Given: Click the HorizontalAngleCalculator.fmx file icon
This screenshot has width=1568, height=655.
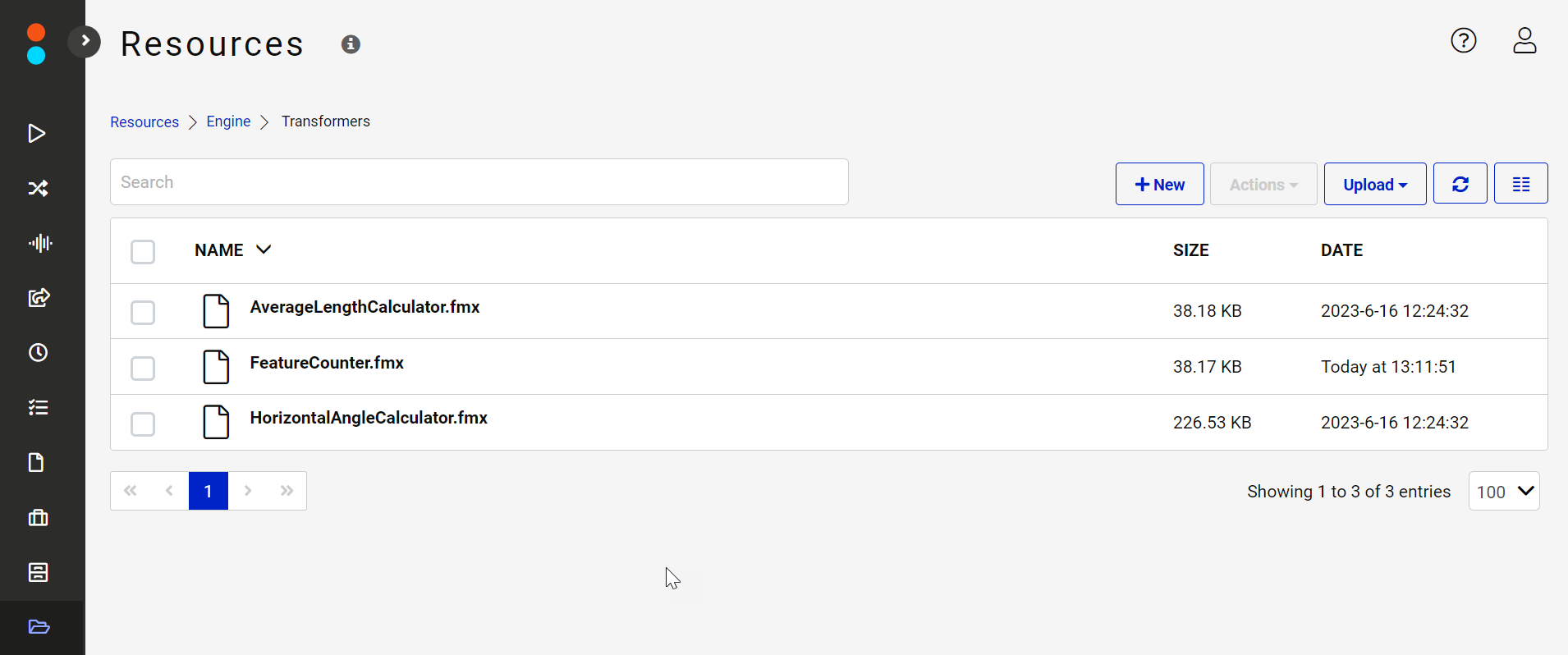Looking at the screenshot, I should point(216,422).
